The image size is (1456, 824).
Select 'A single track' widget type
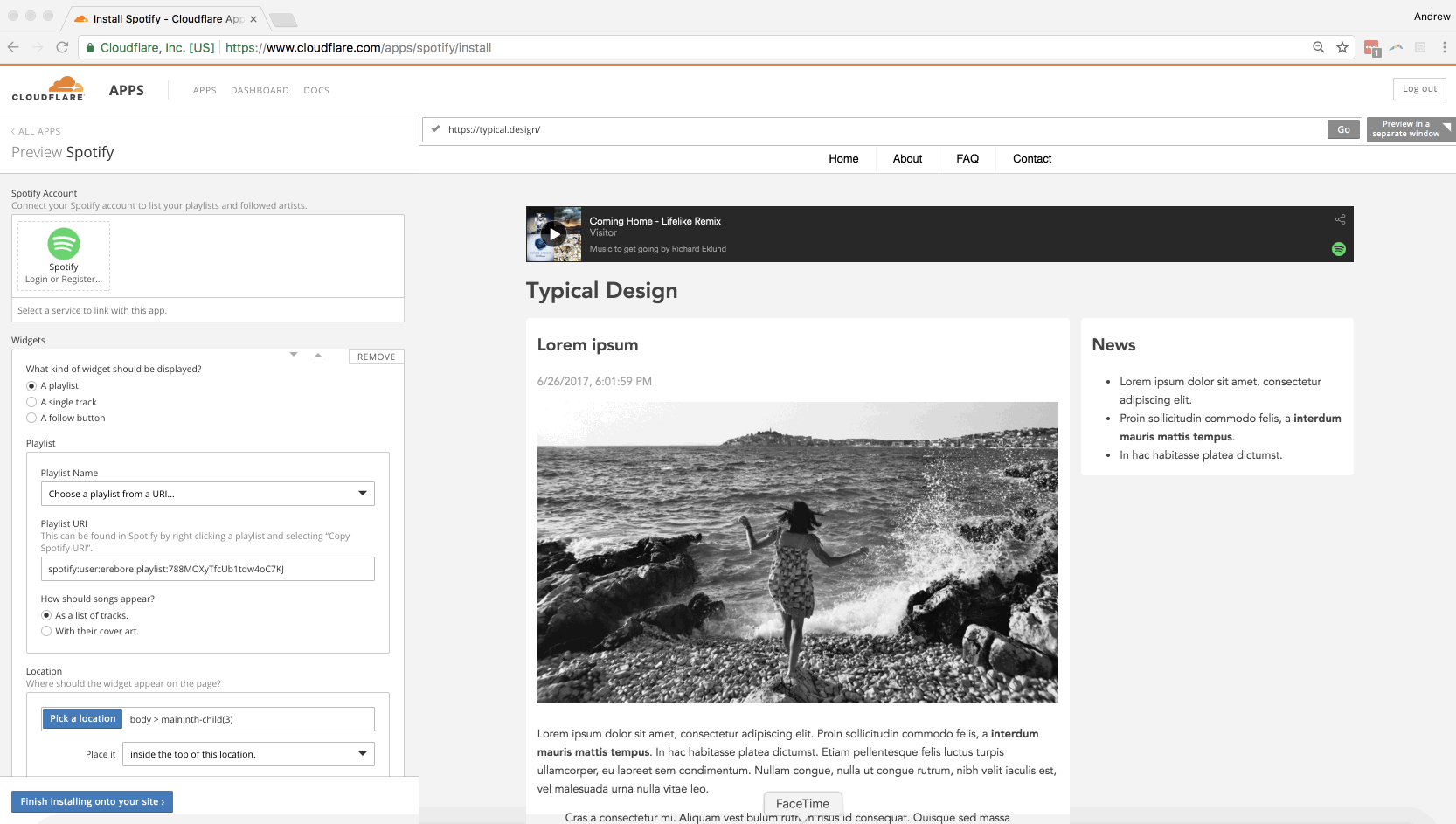pos(31,402)
